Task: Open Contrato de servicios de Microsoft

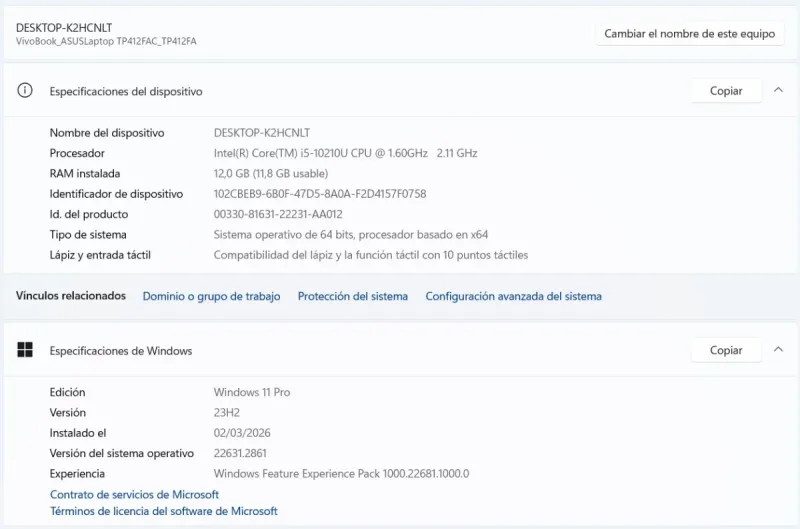Action: (x=134, y=494)
